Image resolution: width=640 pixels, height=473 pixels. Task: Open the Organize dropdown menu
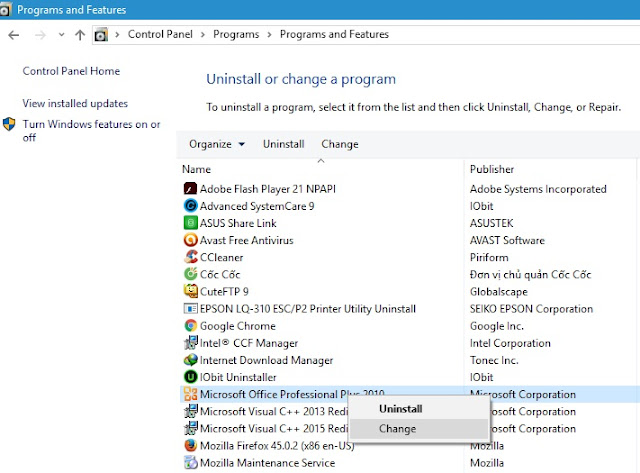click(x=217, y=144)
